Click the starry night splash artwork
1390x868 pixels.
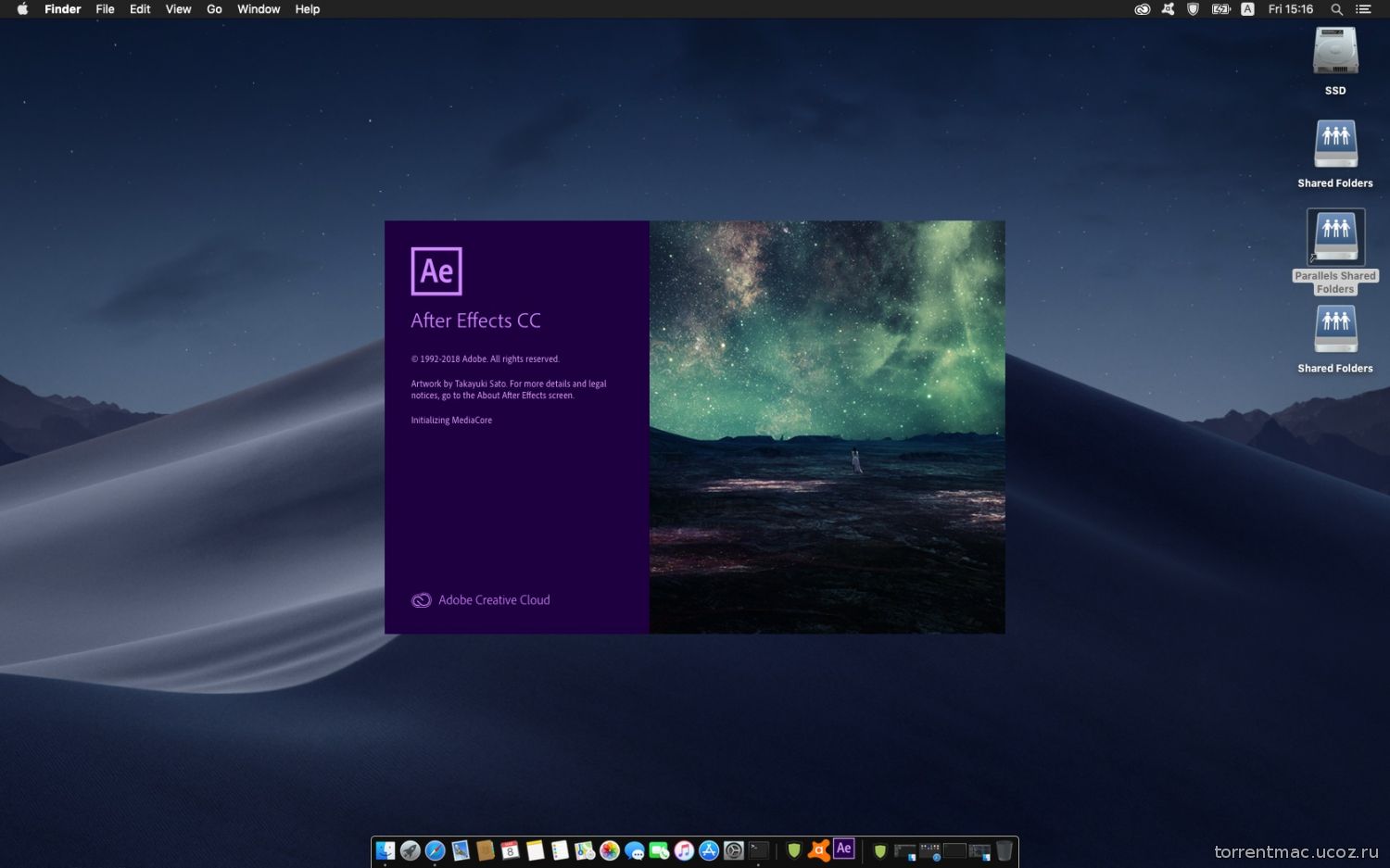(827, 427)
